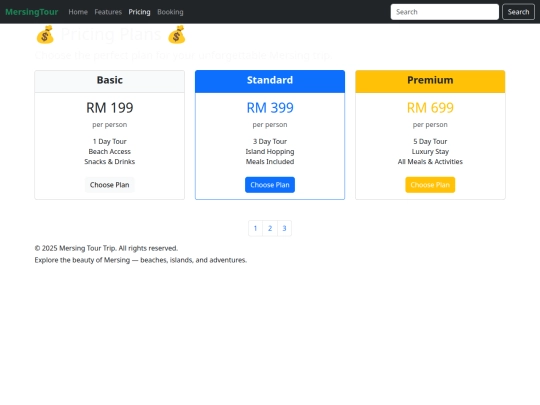
Task: Click the "Island Hopping" feature text
Action: [x=270, y=152]
